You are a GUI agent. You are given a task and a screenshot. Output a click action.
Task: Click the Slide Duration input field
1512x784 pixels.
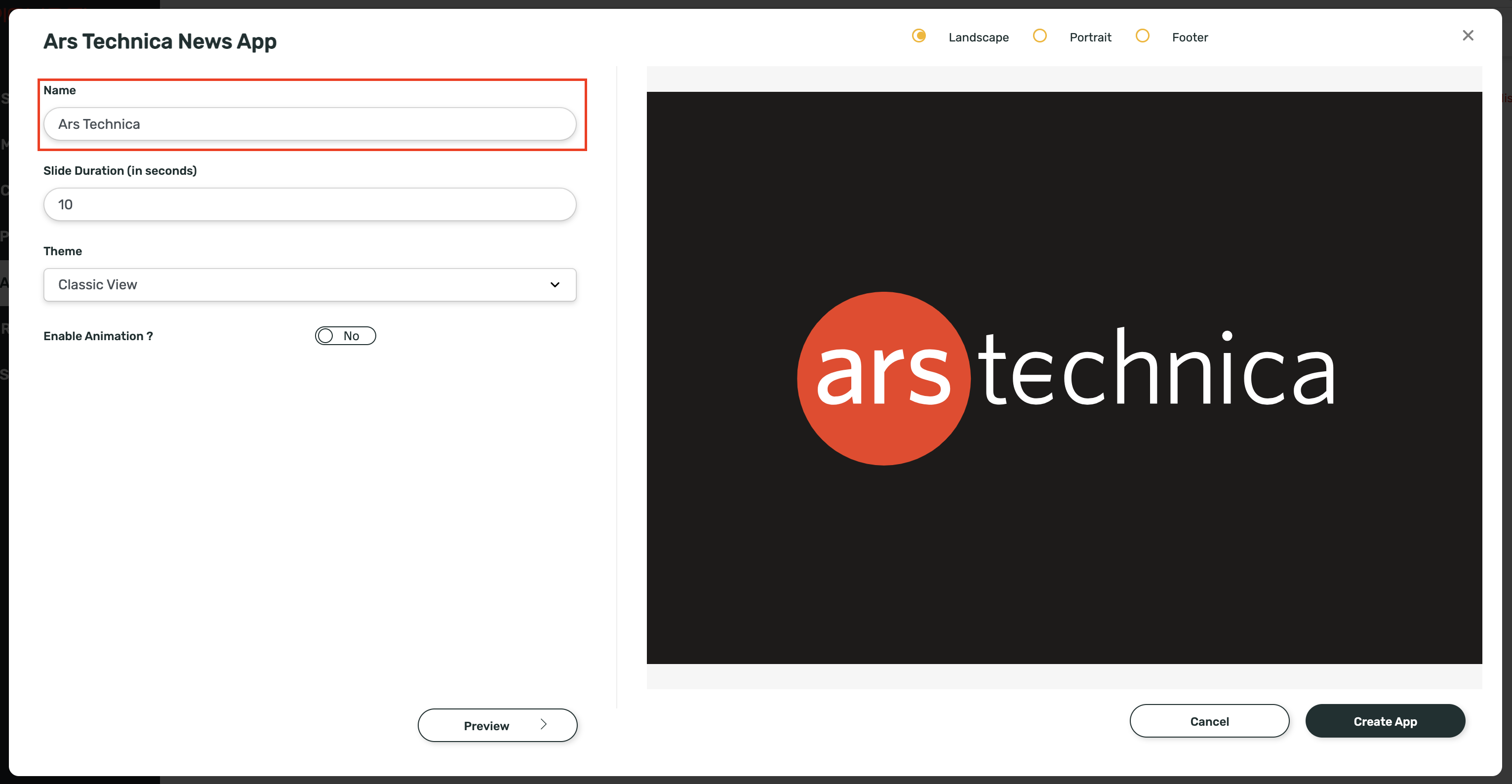[x=310, y=204]
